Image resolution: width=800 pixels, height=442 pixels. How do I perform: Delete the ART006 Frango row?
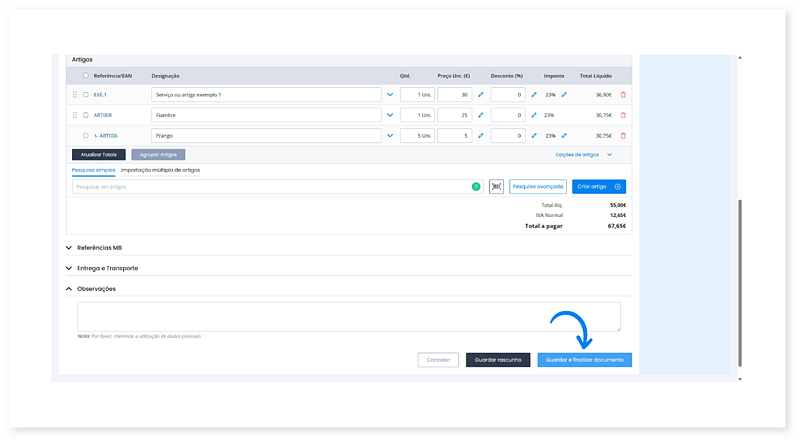click(623, 136)
